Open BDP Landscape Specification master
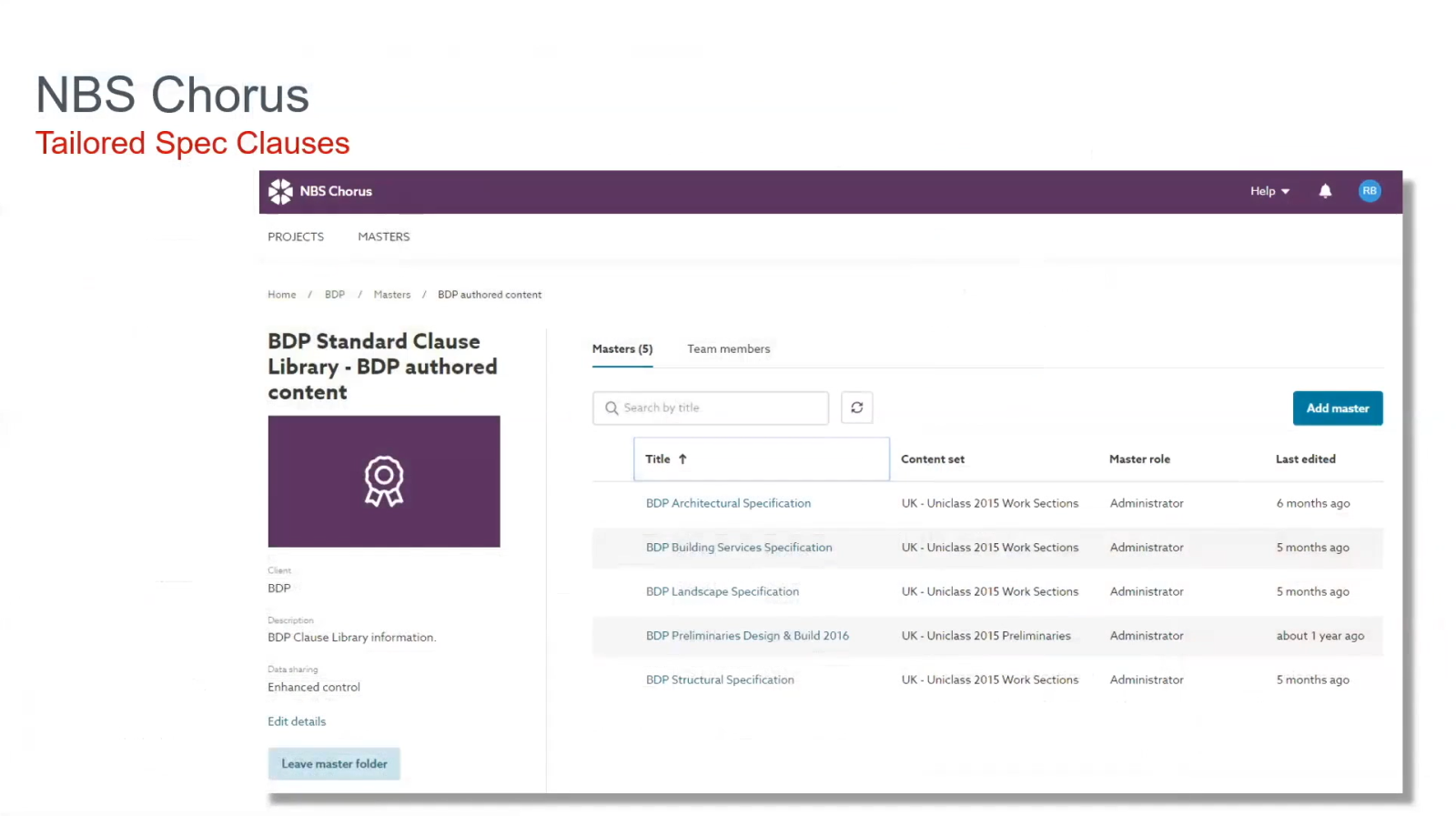The height and width of the screenshot is (816, 1456). (x=723, y=591)
